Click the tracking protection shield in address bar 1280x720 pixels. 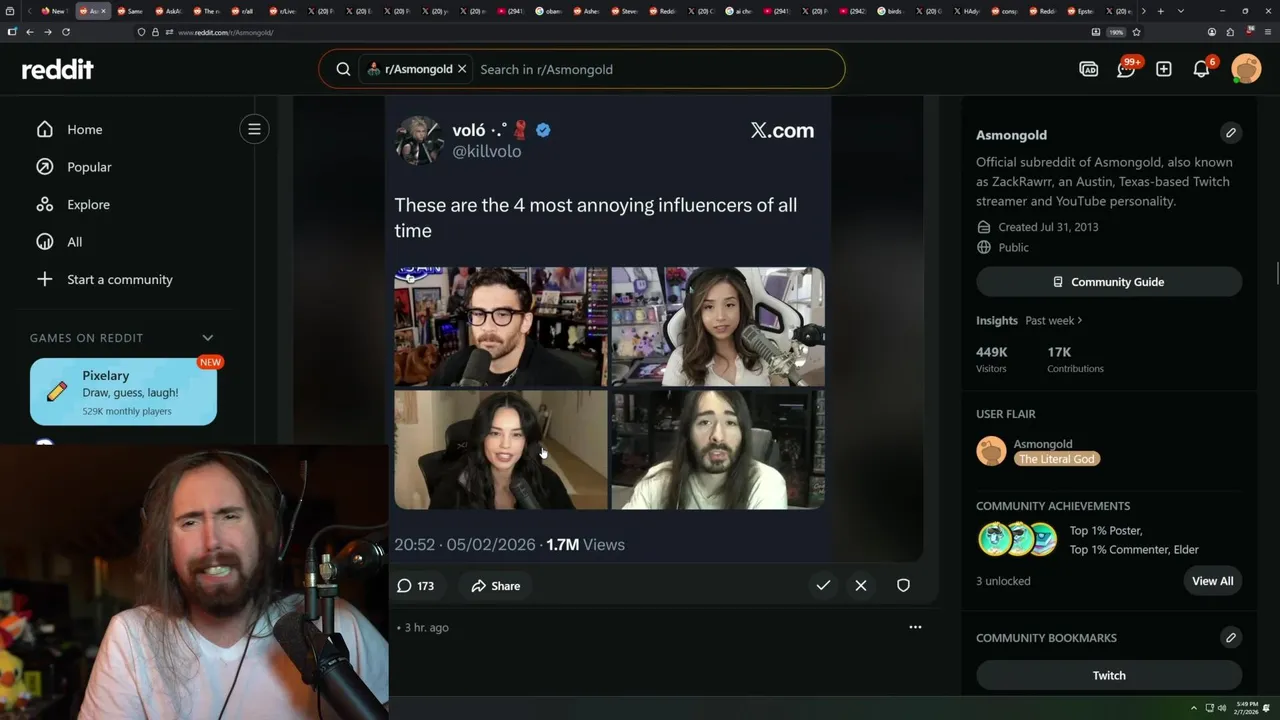[142, 32]
